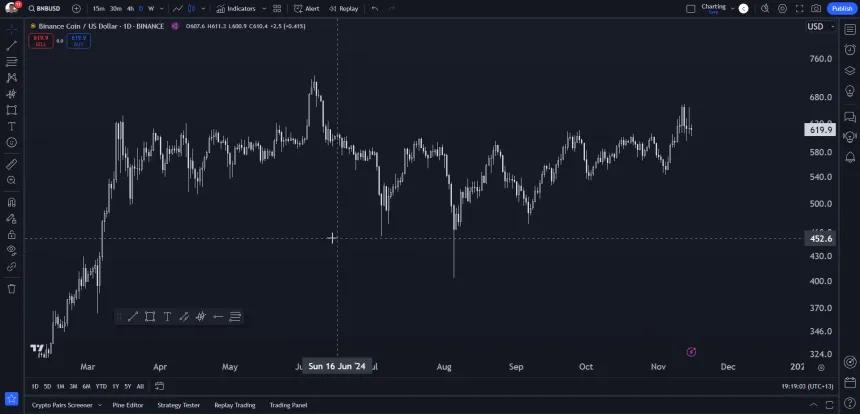Pick rectangle from floating favorites toolbar

click(x=150, y=316)
